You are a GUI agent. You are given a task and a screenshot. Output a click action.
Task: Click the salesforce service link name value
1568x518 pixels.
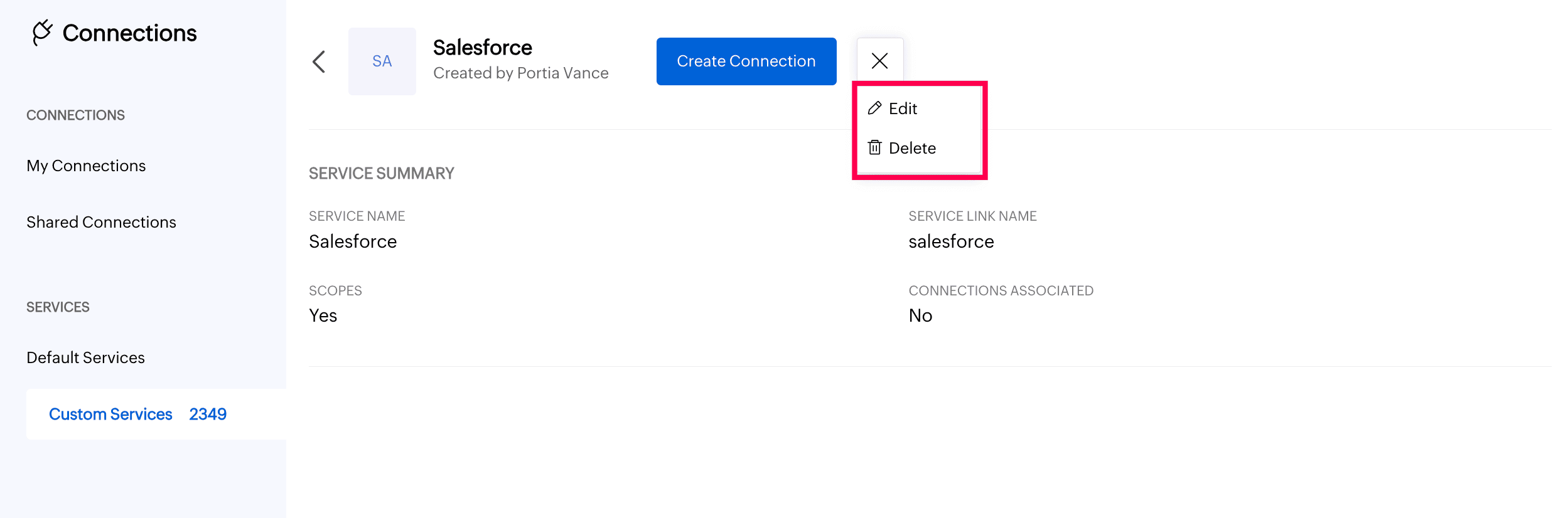pos(951,241)
